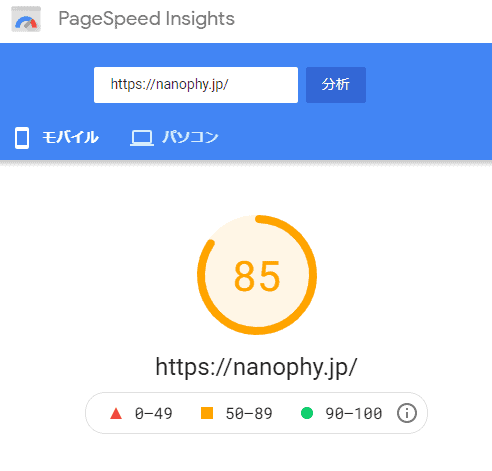Click the blue header banner area

(246, 102)
